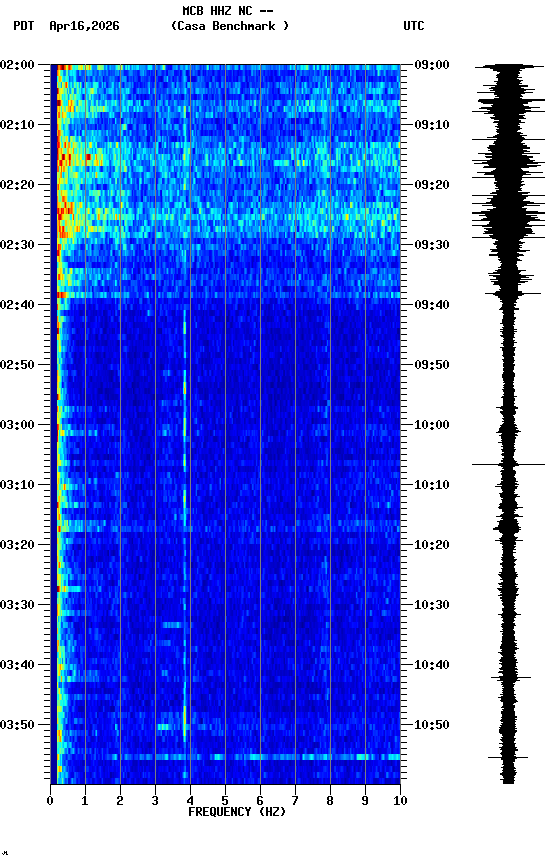Click the 10:20 UTC time label

pyautogui.click(x=432, y=545)
